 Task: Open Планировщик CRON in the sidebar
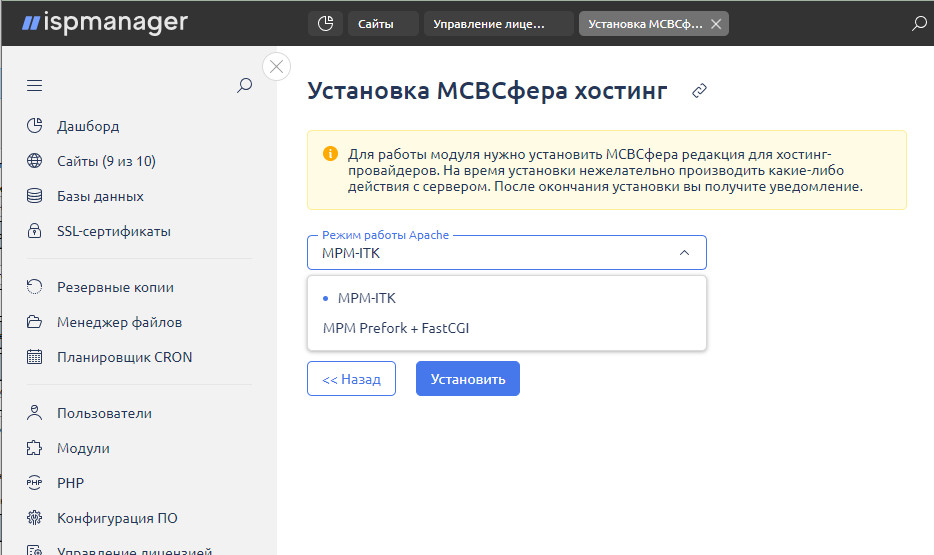(124, 357)
